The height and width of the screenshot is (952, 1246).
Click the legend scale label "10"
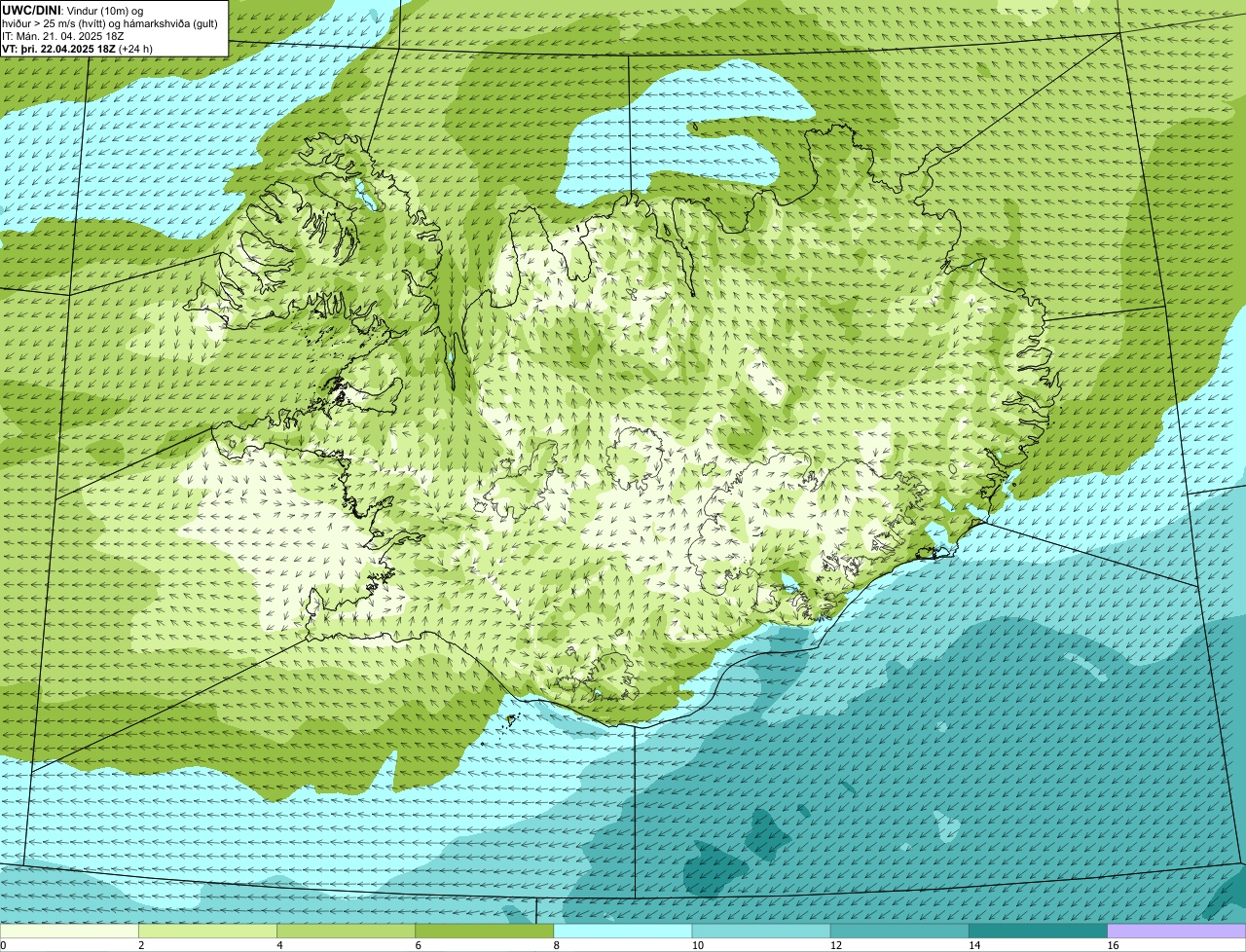point(697,945)
